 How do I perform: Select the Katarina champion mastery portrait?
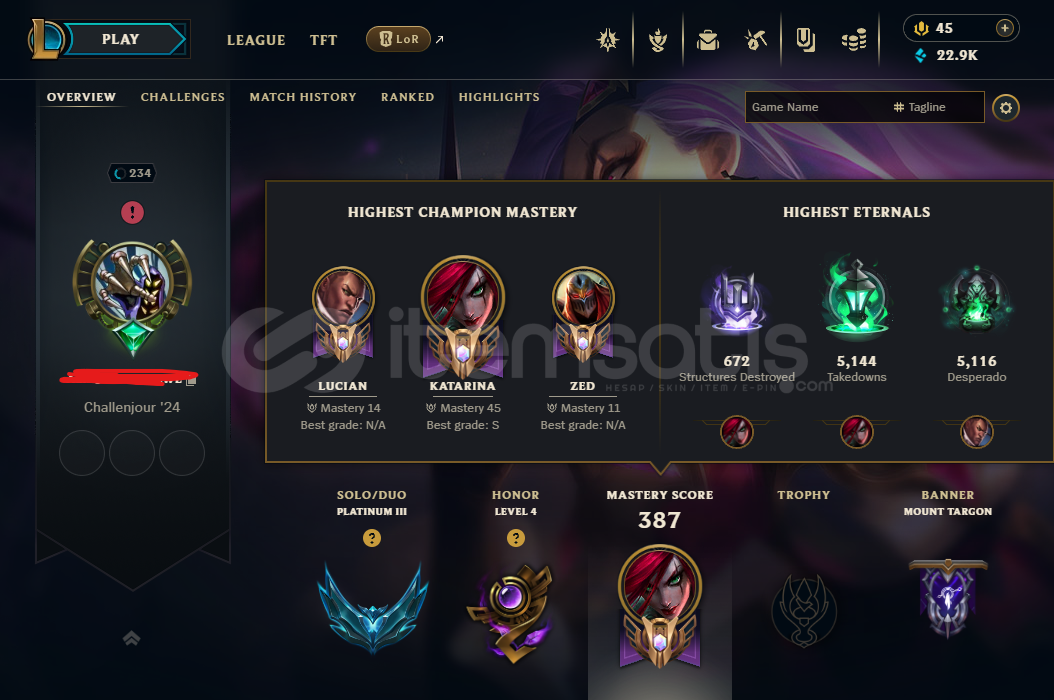(x=462, y=316)
